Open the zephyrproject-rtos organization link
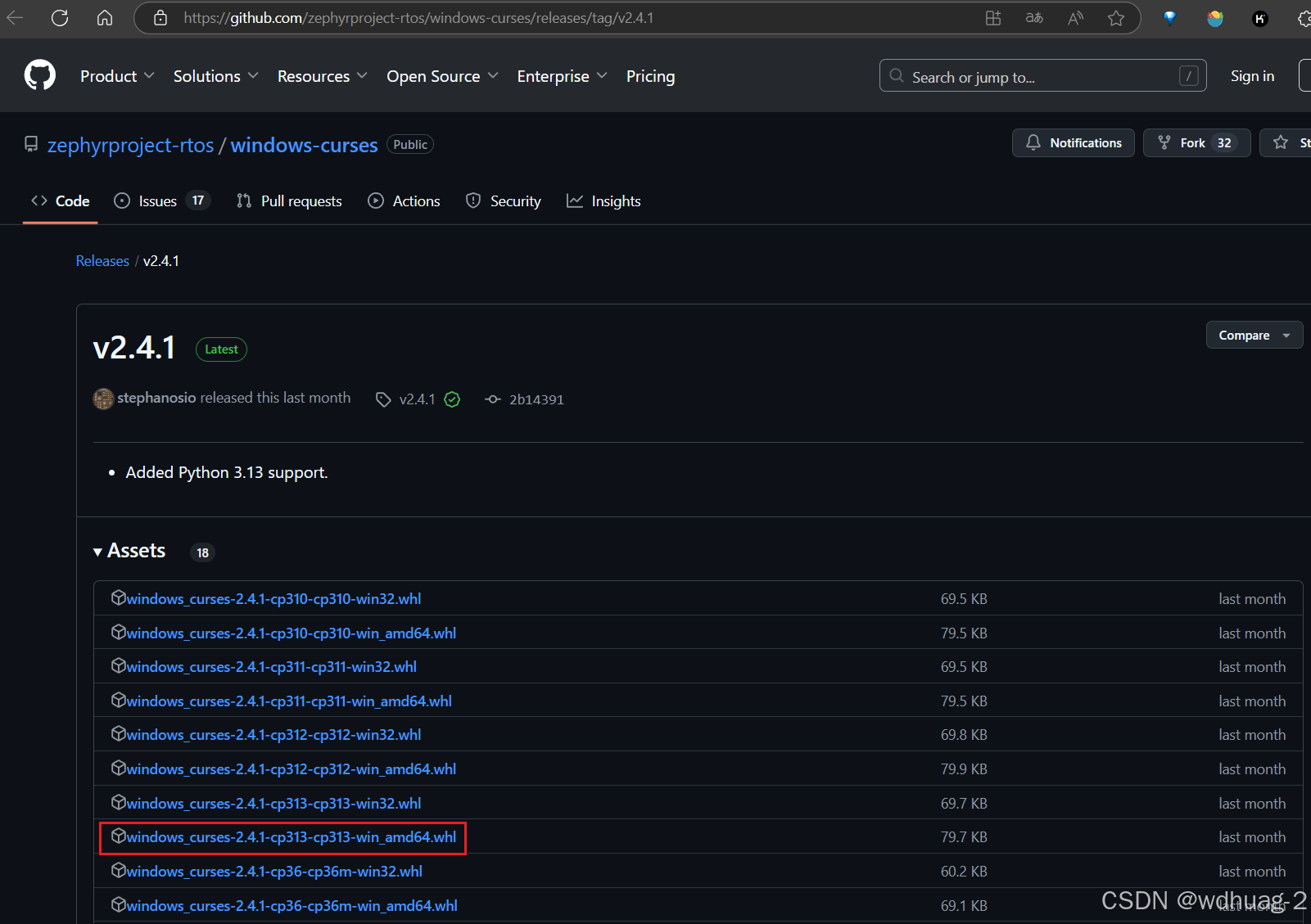The image size is (1311, 924). [x=131, y=145]
